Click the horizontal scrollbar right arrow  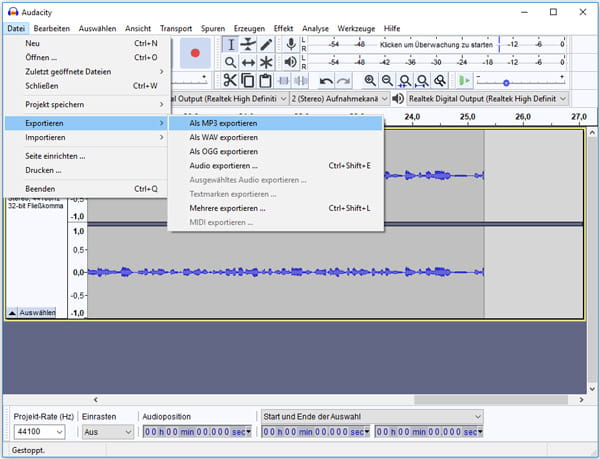point(582,400)
